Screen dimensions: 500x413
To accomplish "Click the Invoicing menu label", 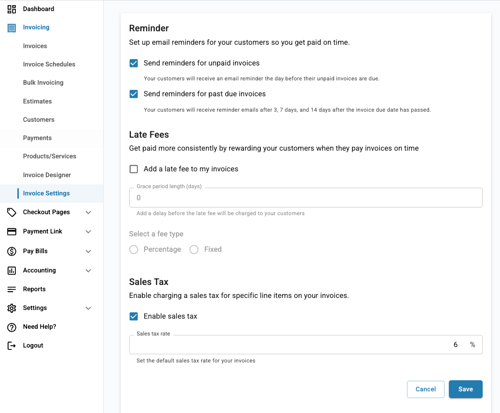I will (x=36, y=27).
